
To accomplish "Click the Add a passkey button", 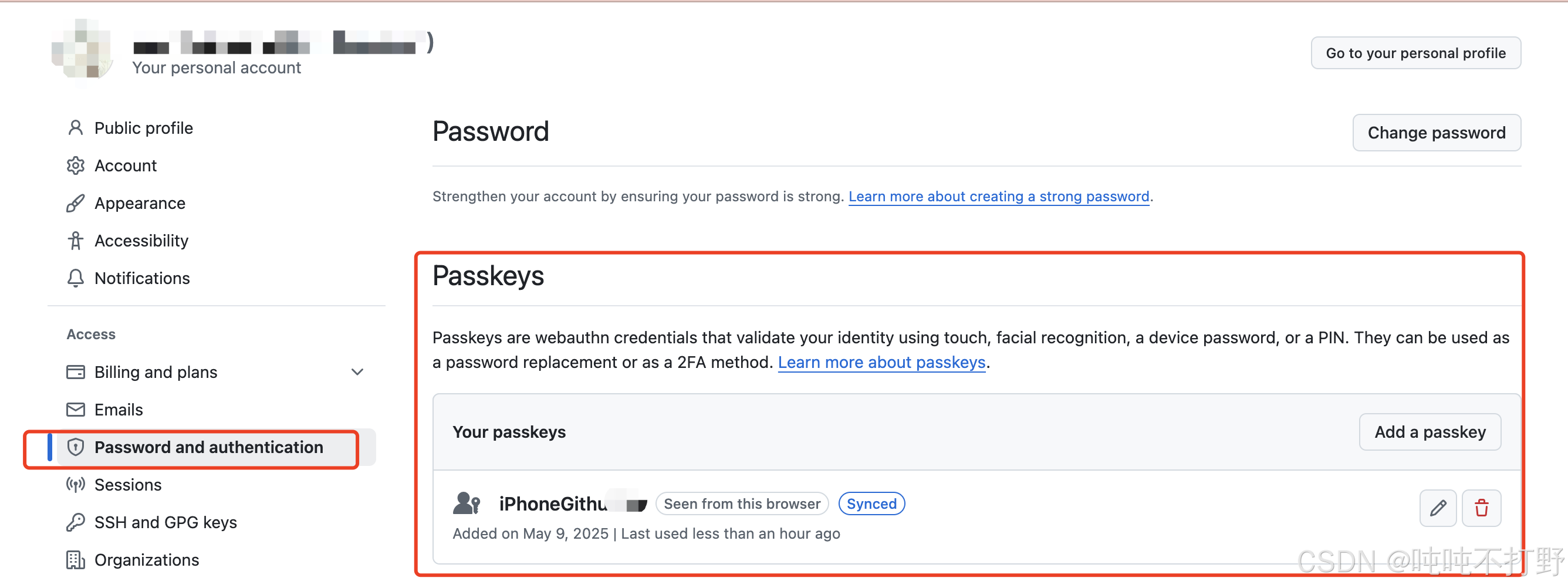I will 1430,432.
